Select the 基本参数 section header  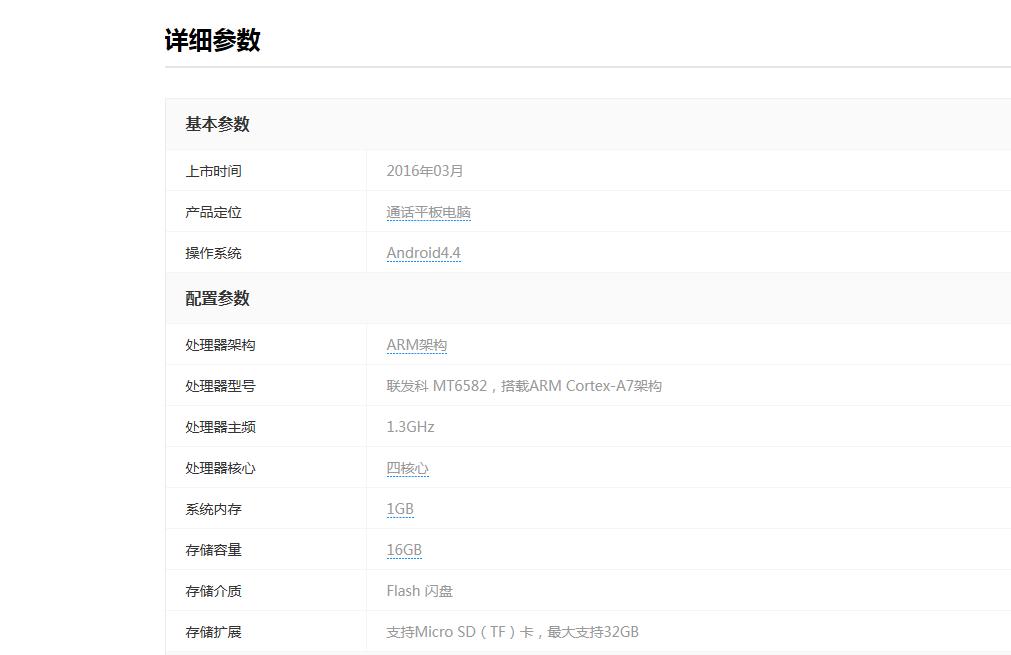tap(217, 124)
